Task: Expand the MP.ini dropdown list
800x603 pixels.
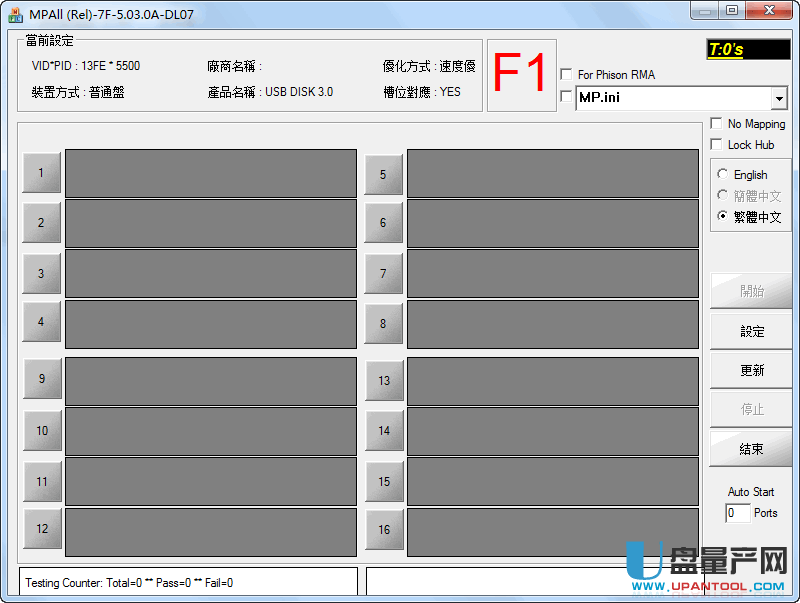Action: click(x=779, y=98)
